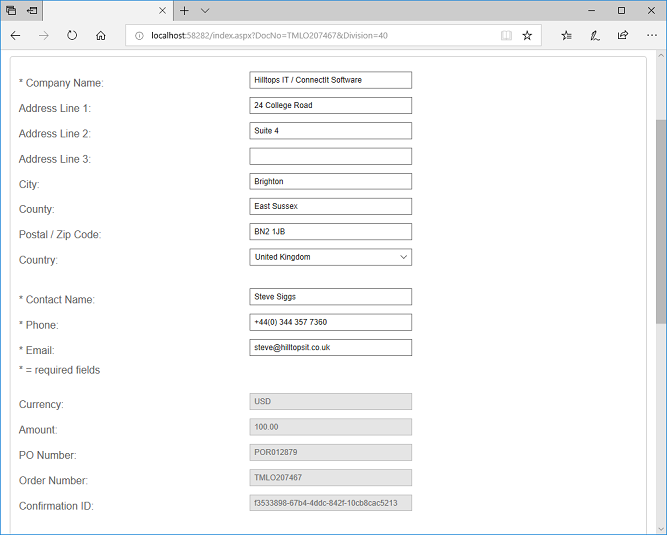Click the Add notes pen icon
The width and height of the screenshot is (667, 535).
point(594,35)
